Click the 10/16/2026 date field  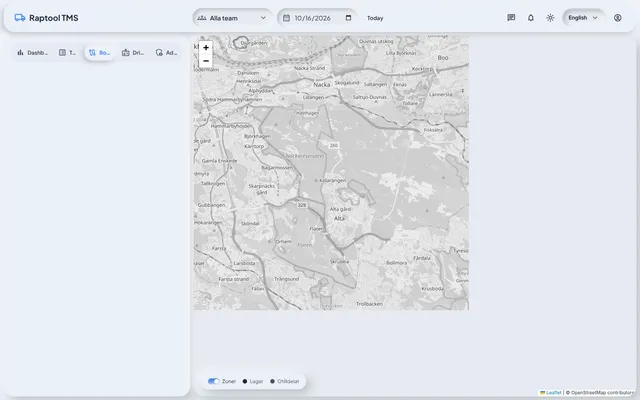point(317,18)
